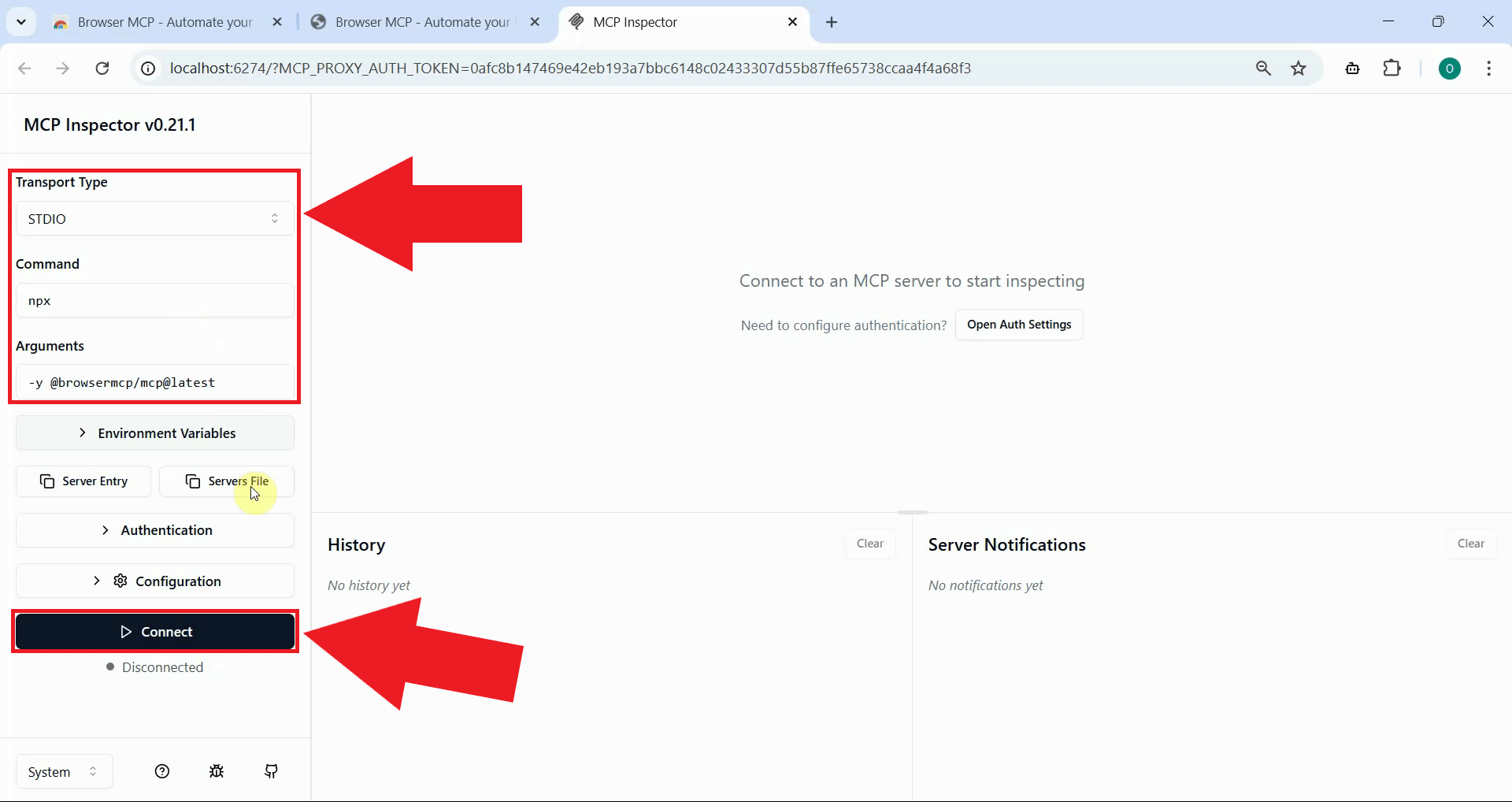Click the browser Extensions puzzle icon
The image size is (1512, 802).
(1393, 69)
